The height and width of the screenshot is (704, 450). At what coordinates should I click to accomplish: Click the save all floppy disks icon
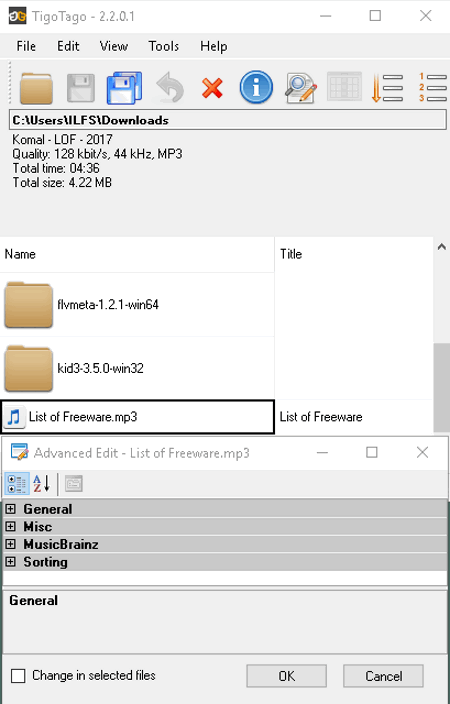124,88
